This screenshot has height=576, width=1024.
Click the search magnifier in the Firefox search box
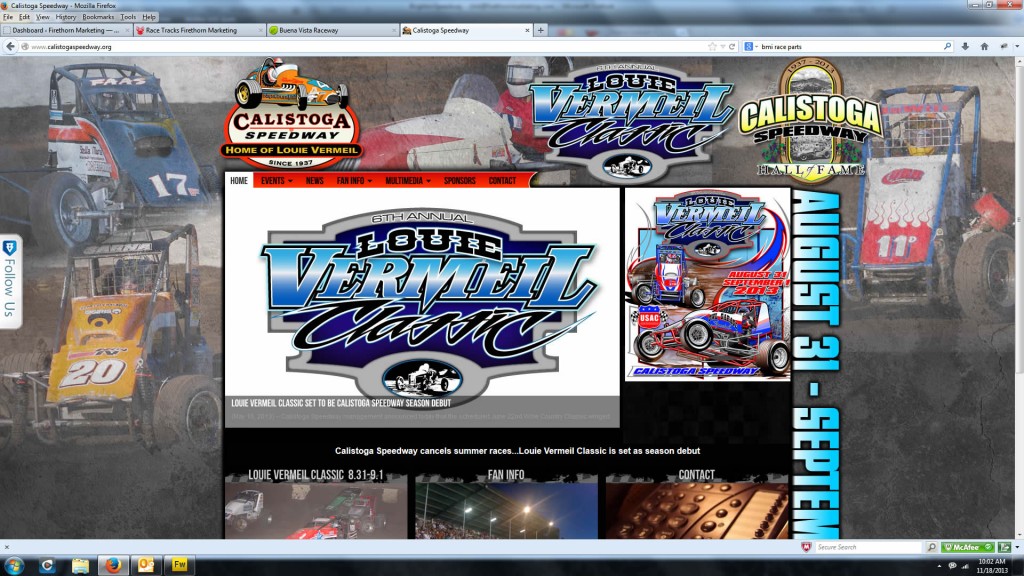click(x=947, y=47)
